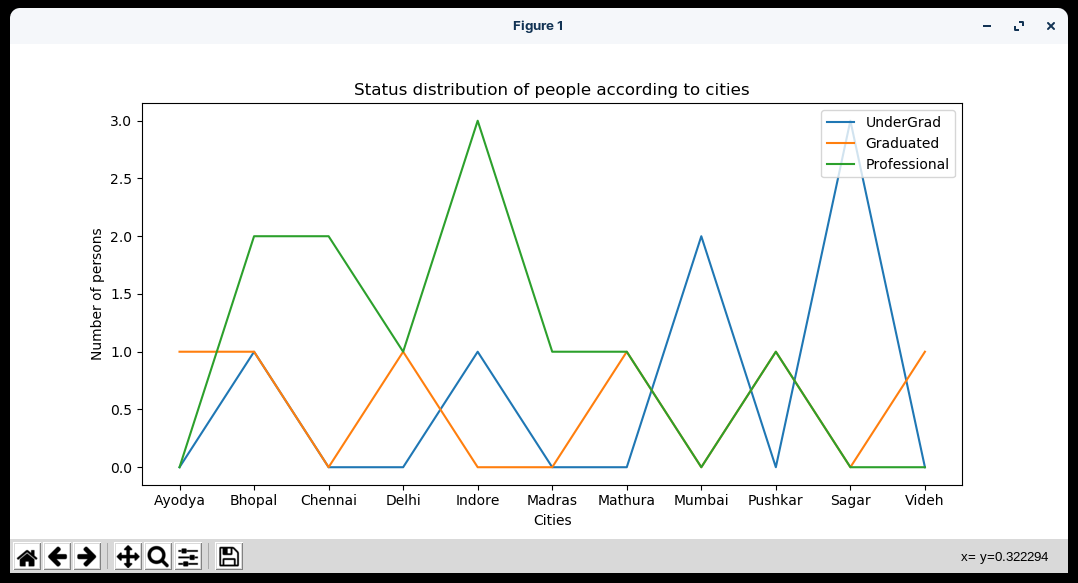1078x583 pixels.
Task: Click the Professional legend entry
Action: [907, 164]
